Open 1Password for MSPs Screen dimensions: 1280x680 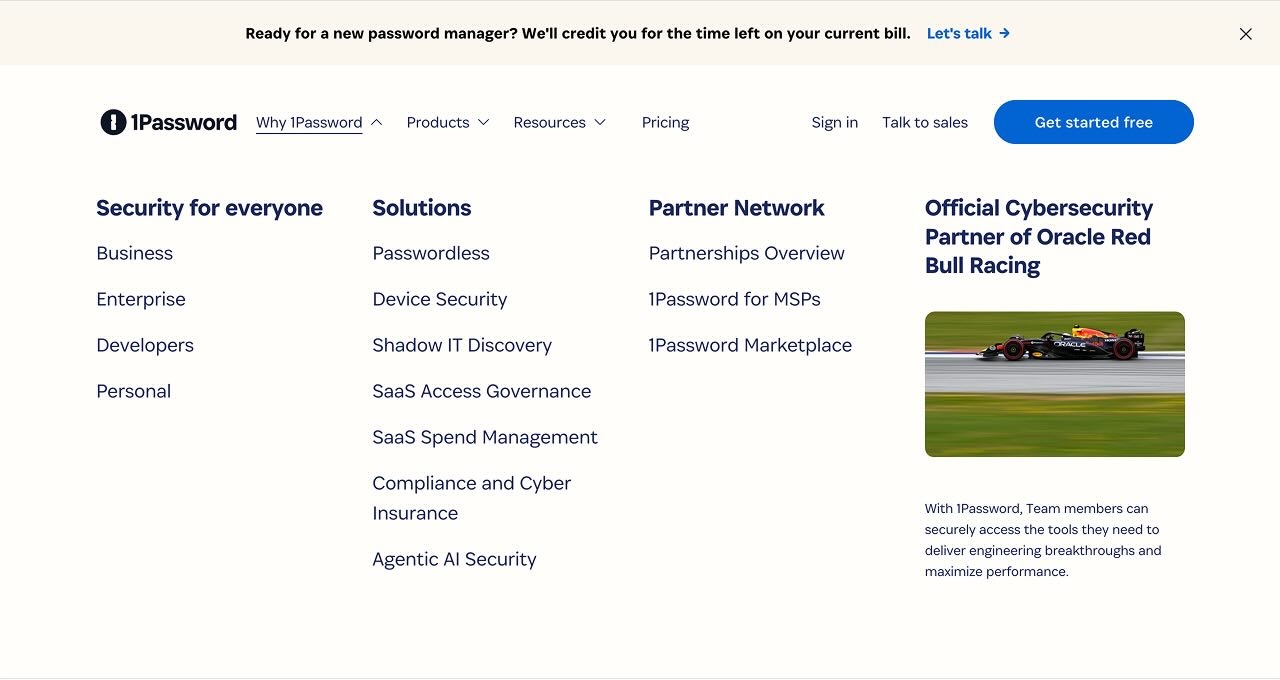click(734, 299)
